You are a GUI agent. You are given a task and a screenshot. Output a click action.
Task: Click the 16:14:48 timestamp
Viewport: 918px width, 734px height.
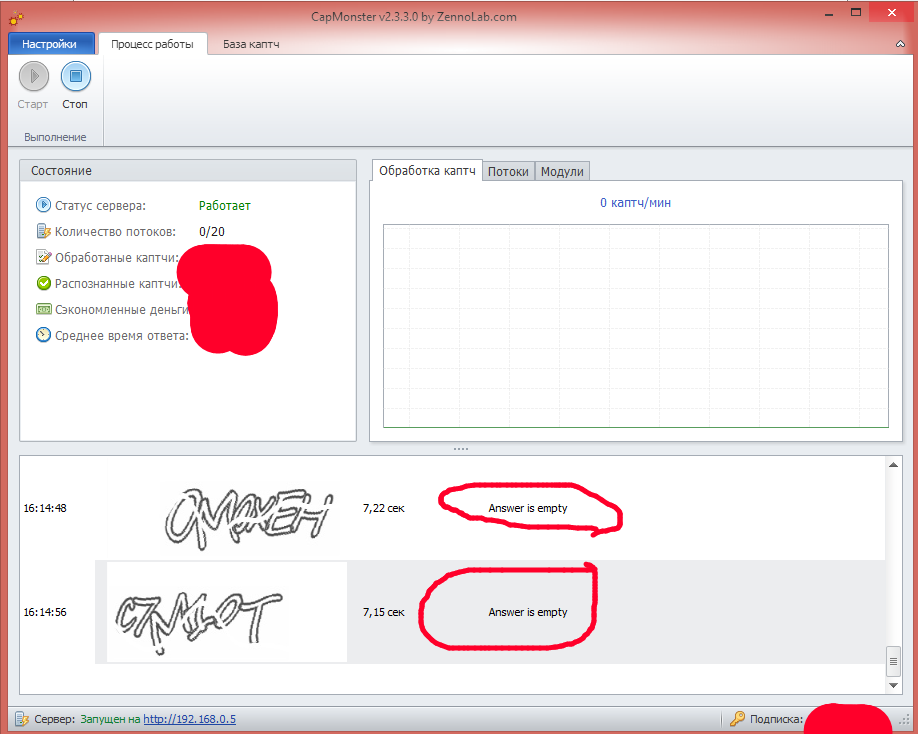tap(45, 508)
